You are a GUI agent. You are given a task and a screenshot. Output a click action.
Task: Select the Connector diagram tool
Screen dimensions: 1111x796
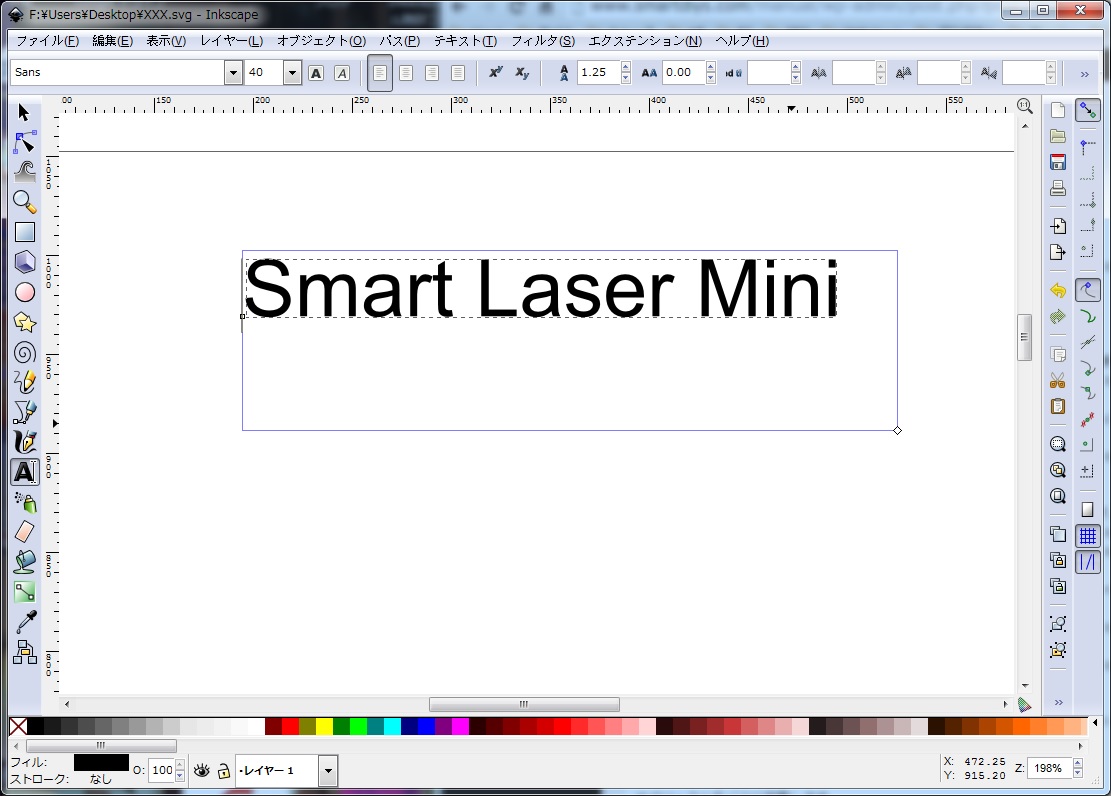(x=24, y=651)
